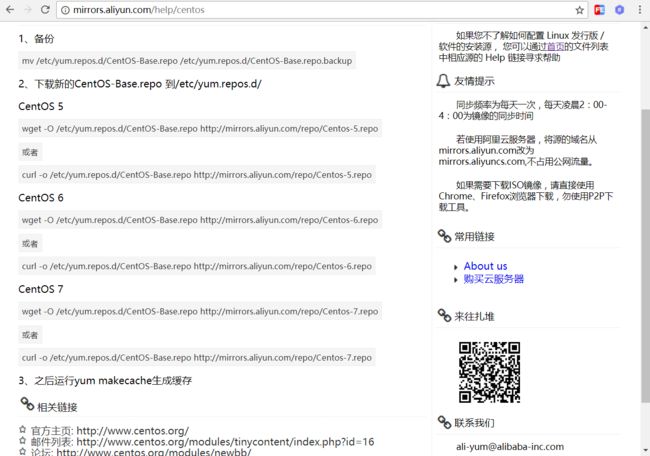Open the blue hexagon extension icon
650x456 pixels.
click(x=619, y=10)
